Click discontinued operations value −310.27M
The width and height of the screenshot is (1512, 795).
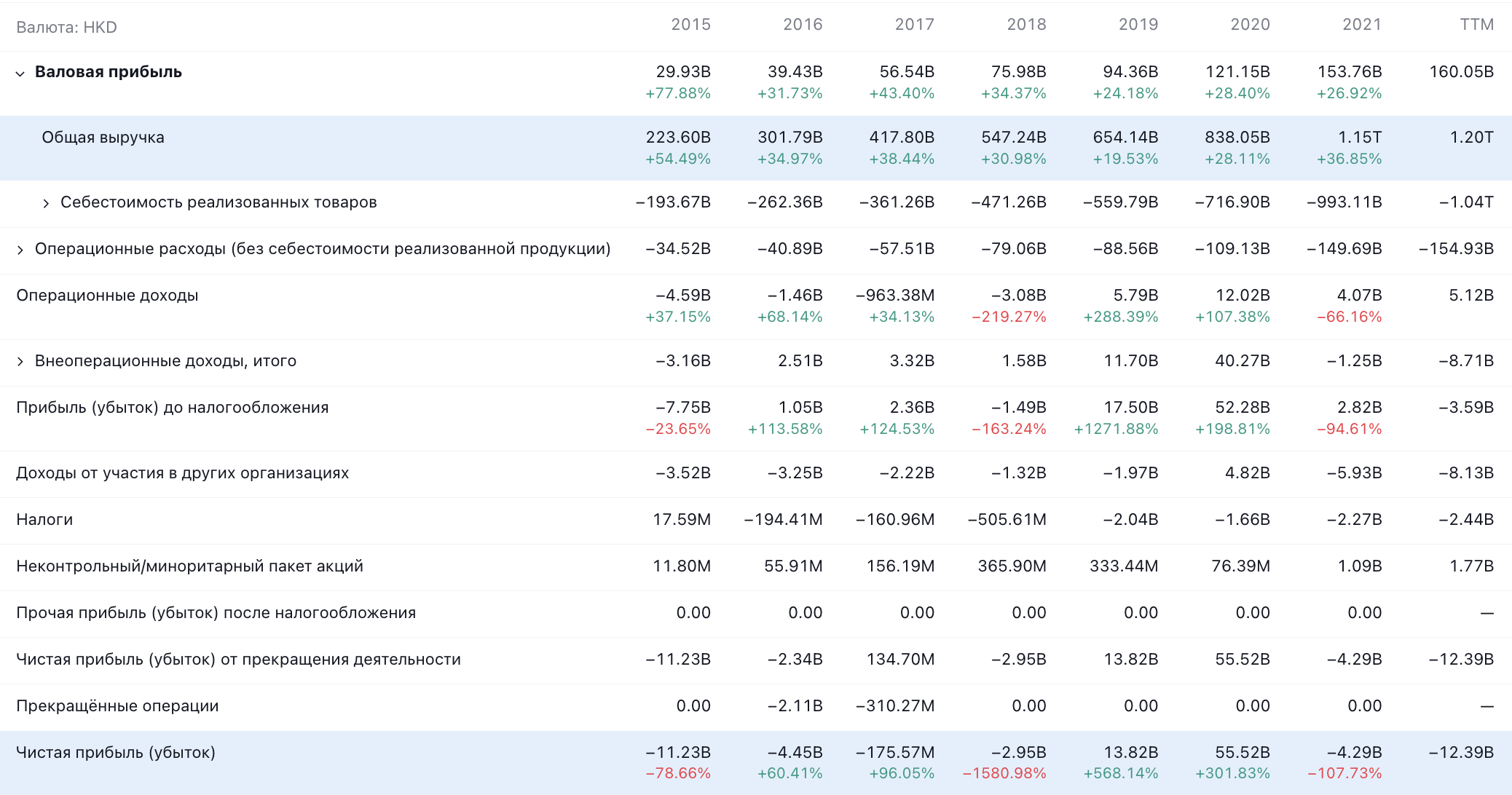[895, 706]
